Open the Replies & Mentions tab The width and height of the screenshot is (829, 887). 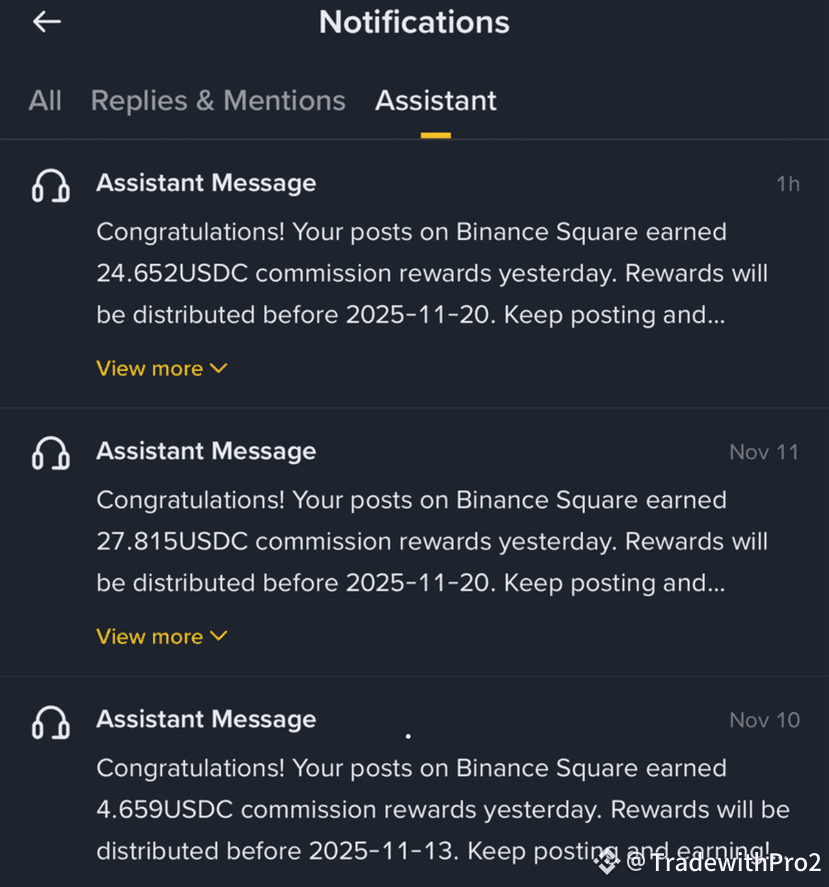(x=218, y=100)
